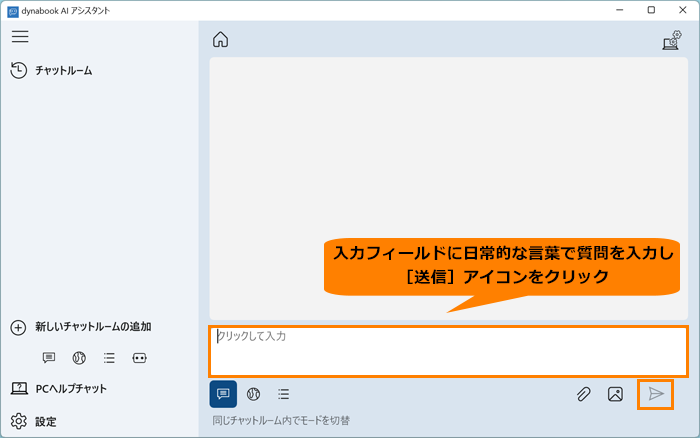Click the home icon
This screenshot has height=438, width=700.
(x=220, y=39)
